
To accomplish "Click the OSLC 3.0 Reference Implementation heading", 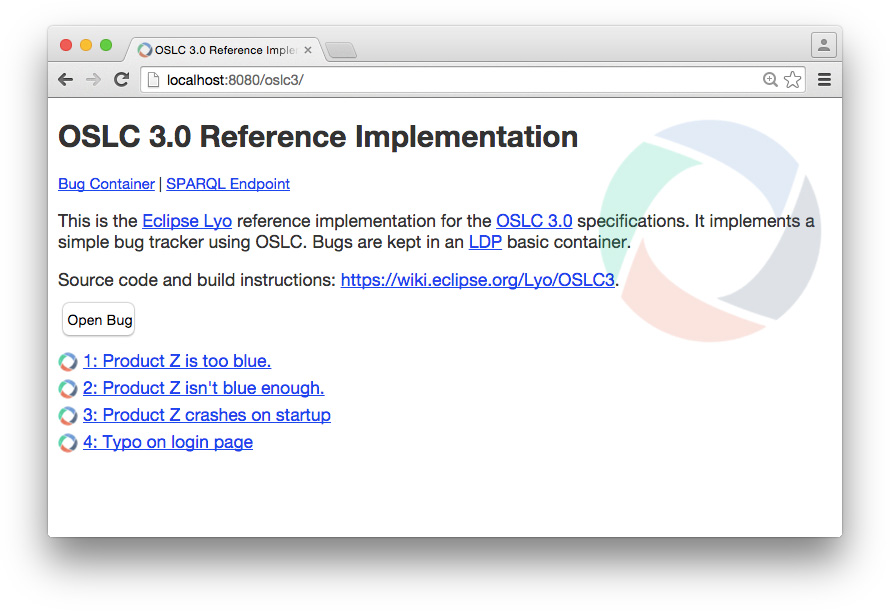I will [x=318, y=137].
